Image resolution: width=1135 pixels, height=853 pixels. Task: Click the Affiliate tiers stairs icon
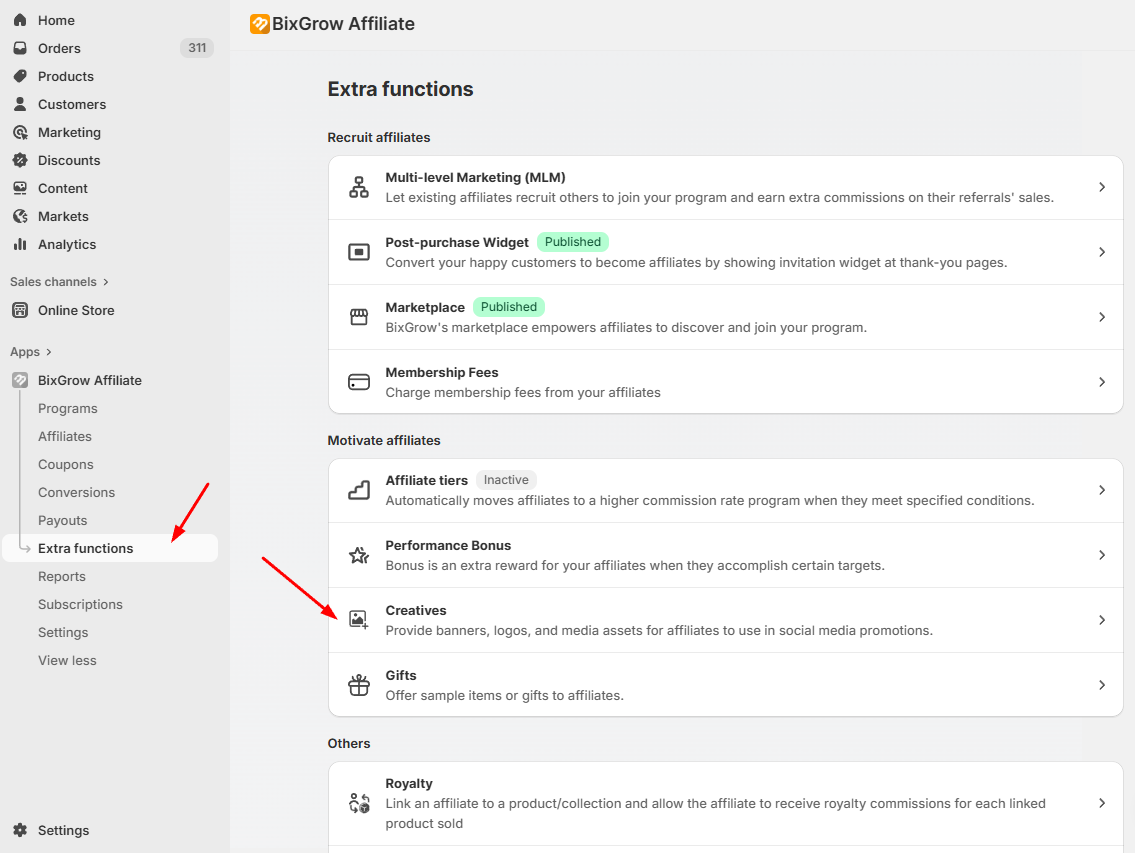(x=358, y=490)
